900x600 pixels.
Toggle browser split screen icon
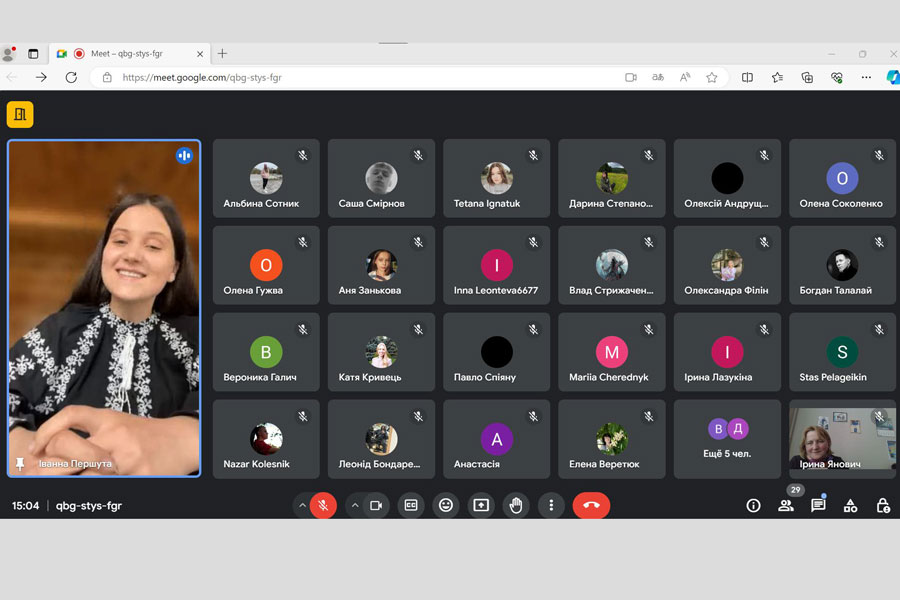click(747, 78)
